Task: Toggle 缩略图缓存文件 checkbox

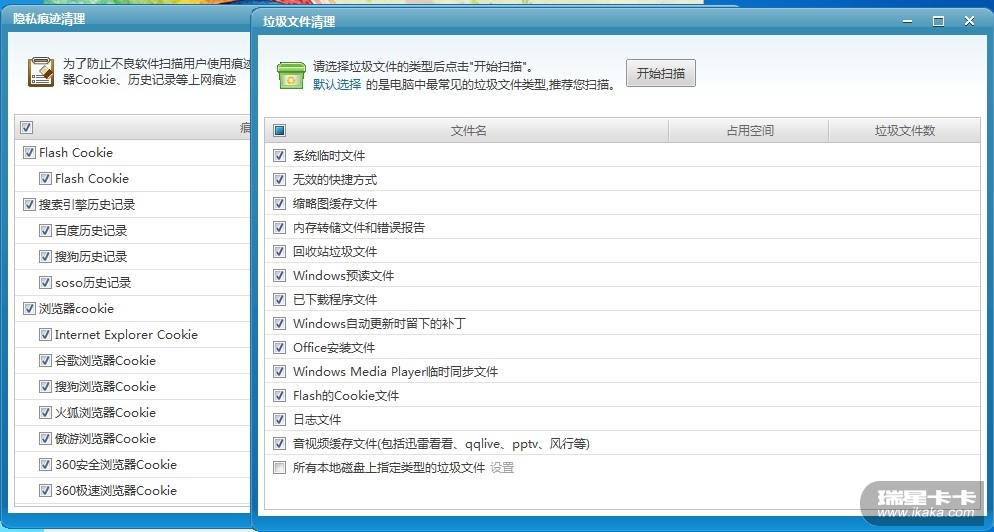Action: click(x=280, y=204)
